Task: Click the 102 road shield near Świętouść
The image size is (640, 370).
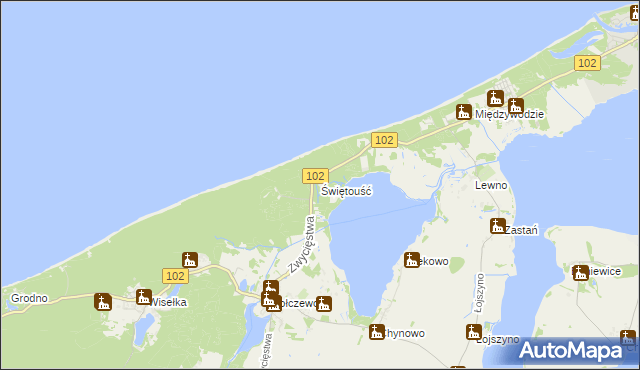Action: tap(315, 176)
